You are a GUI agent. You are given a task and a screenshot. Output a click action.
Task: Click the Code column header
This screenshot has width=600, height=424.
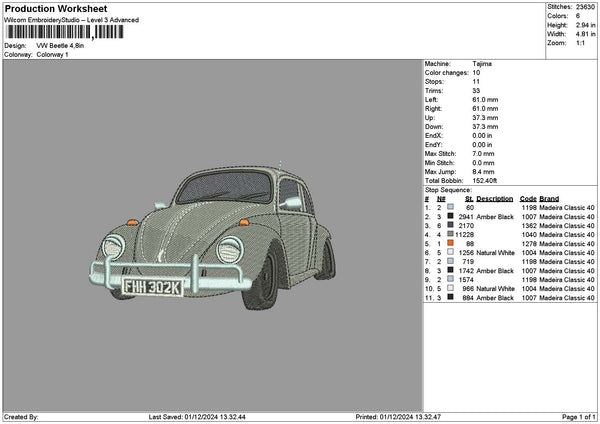529,198
